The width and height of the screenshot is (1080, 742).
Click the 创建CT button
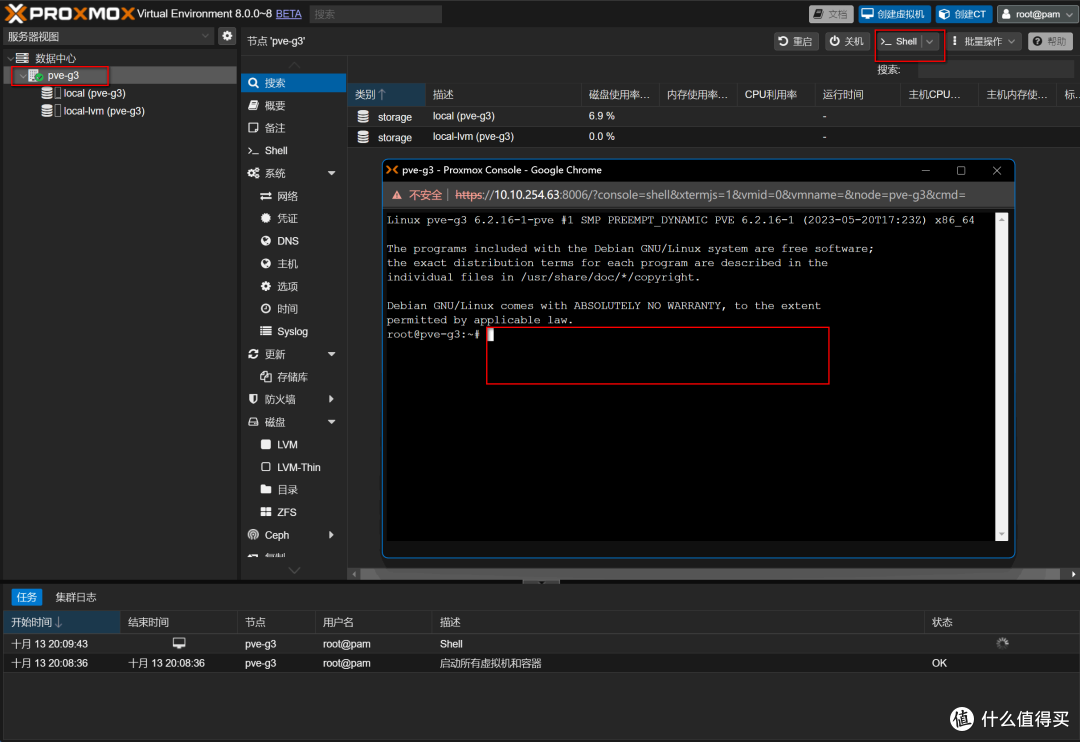pos(963,14)
